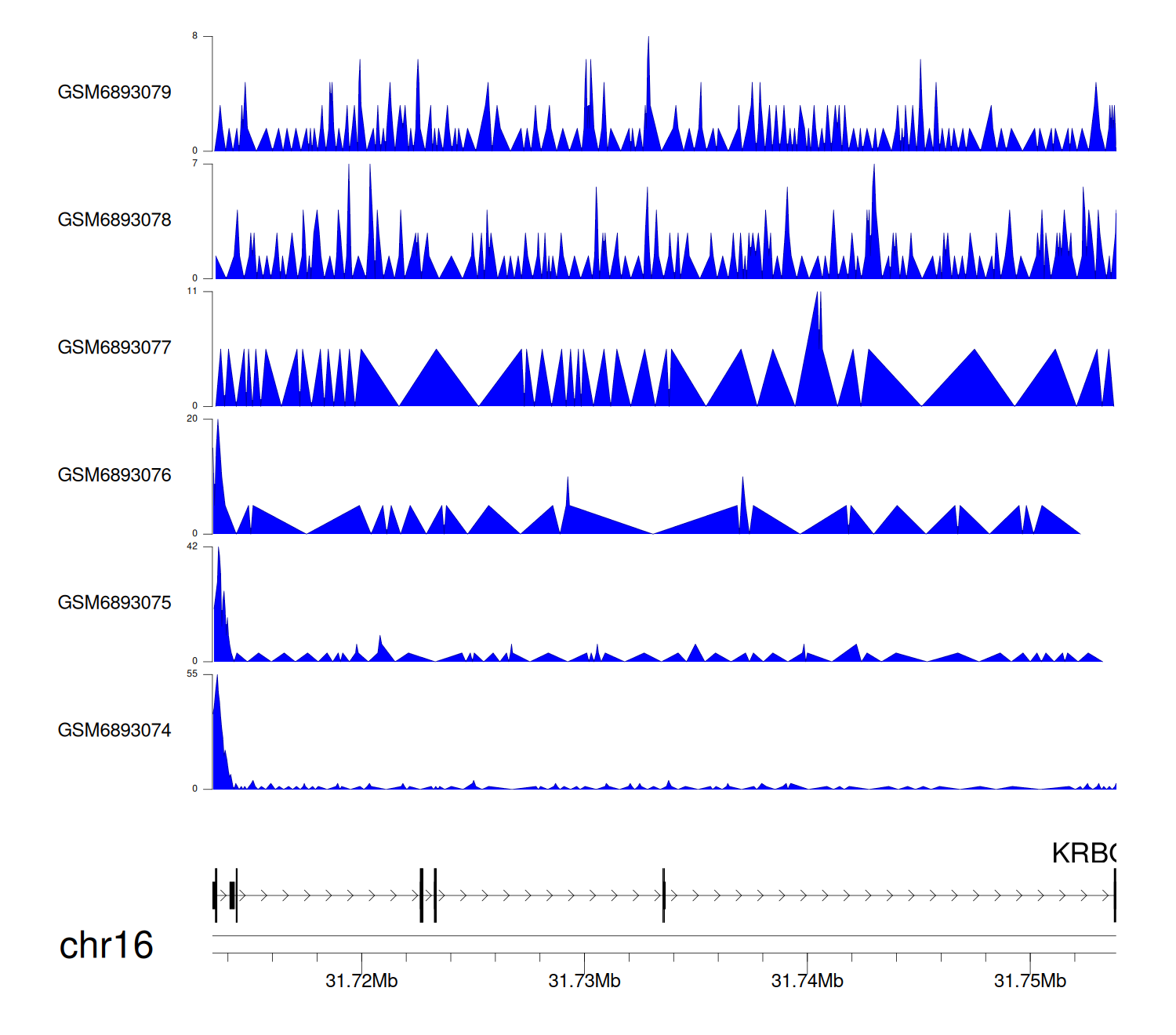Select the GSM6893074 track name
The height and width of the screenshot is (1035, 1176).
pyautogui.click(x=114, y=730)
